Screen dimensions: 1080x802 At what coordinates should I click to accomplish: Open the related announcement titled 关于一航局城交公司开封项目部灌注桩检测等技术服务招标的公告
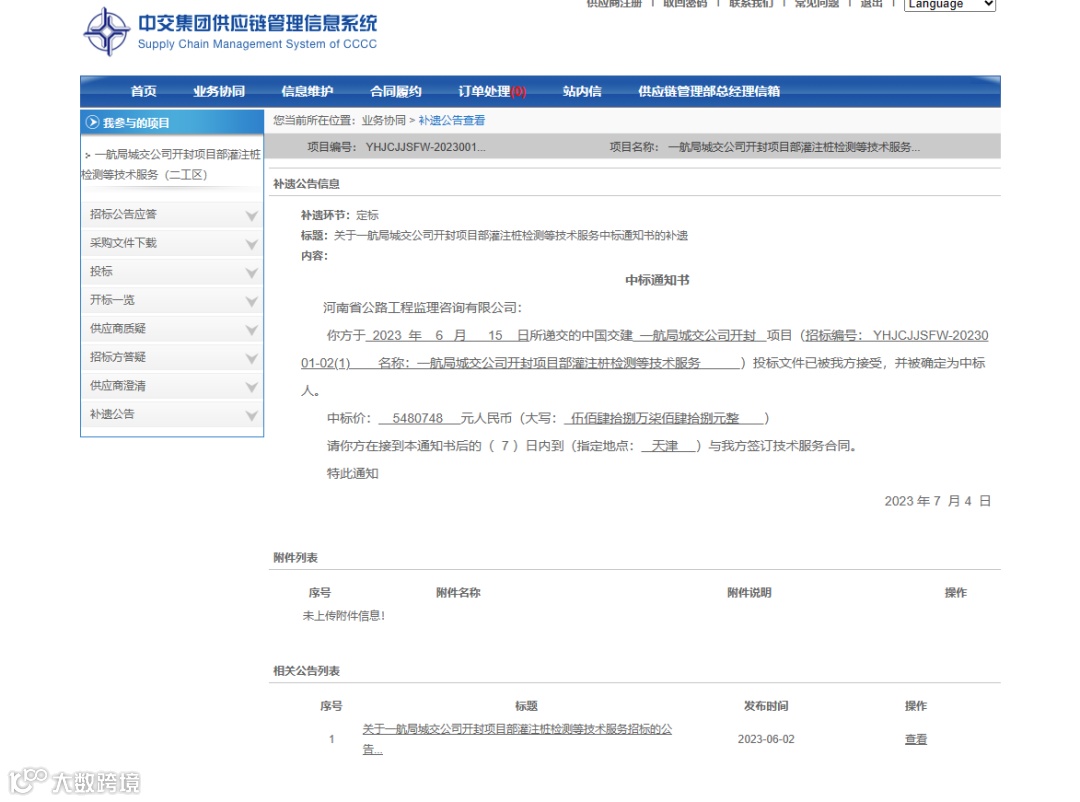(x=517, y=739)
